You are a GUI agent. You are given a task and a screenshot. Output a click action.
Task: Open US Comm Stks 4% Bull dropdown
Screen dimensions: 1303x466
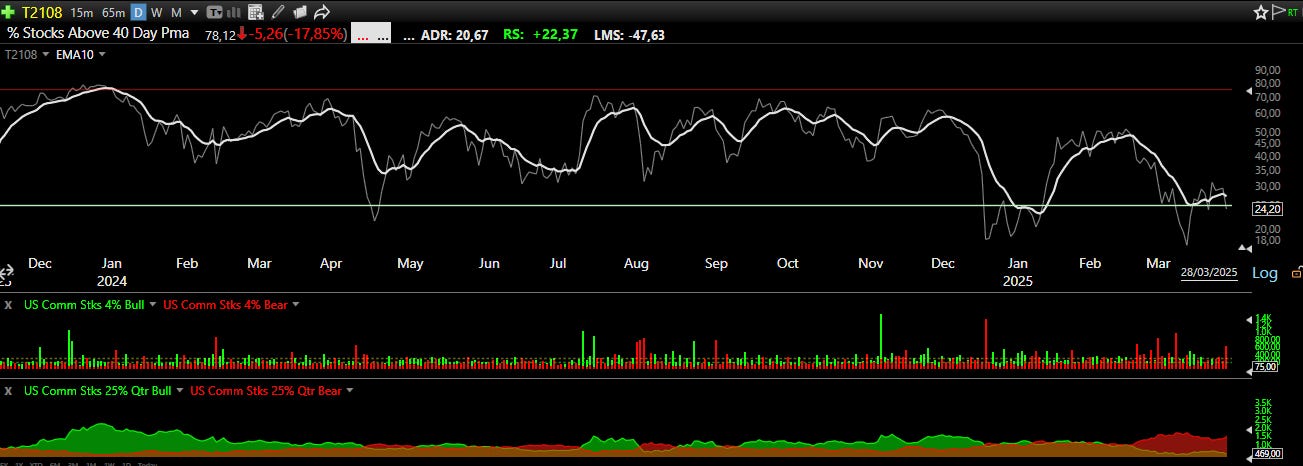155,305
